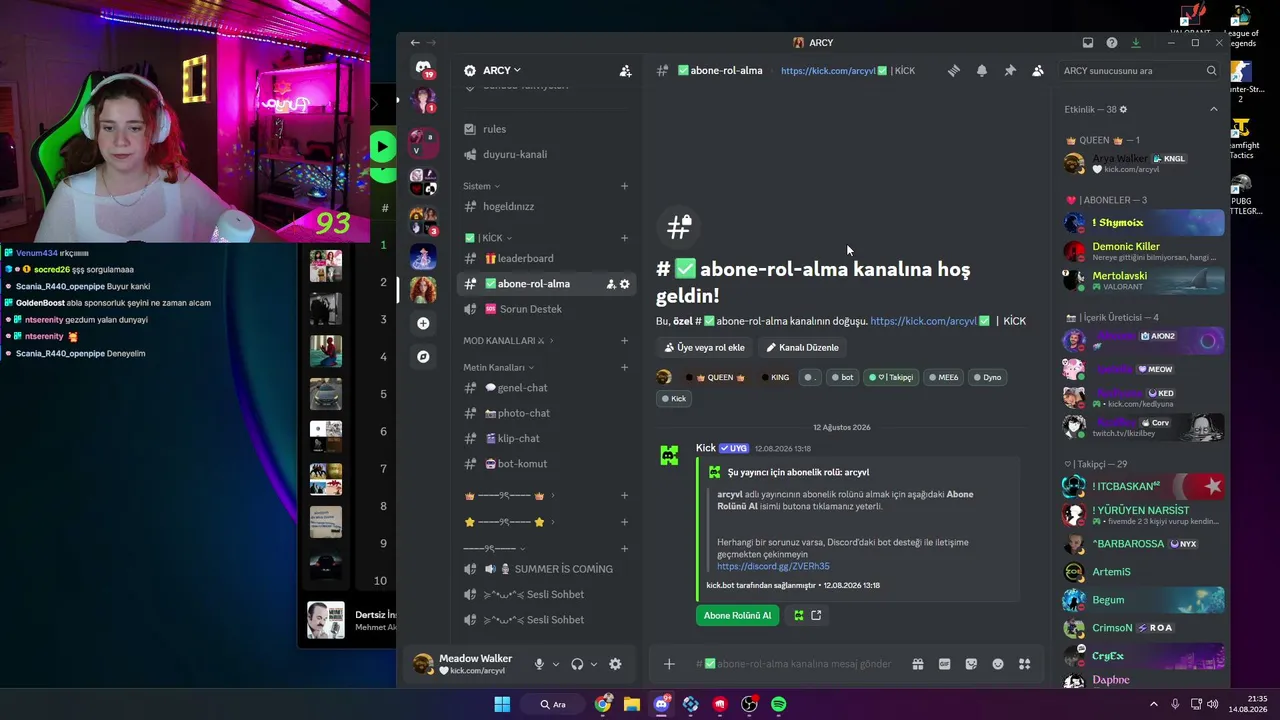This screenshot has height=720, width=1280.
Task: Open edit channel gear for abone-rol-alma
Action: [625, 284]
